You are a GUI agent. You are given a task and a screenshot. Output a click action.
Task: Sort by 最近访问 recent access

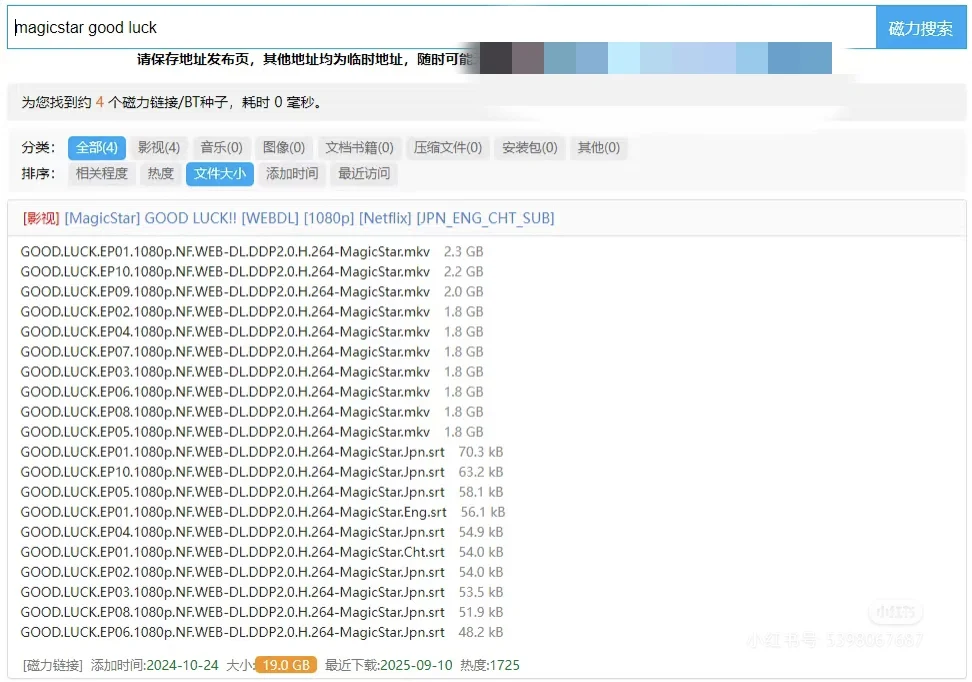click(364, 173)
